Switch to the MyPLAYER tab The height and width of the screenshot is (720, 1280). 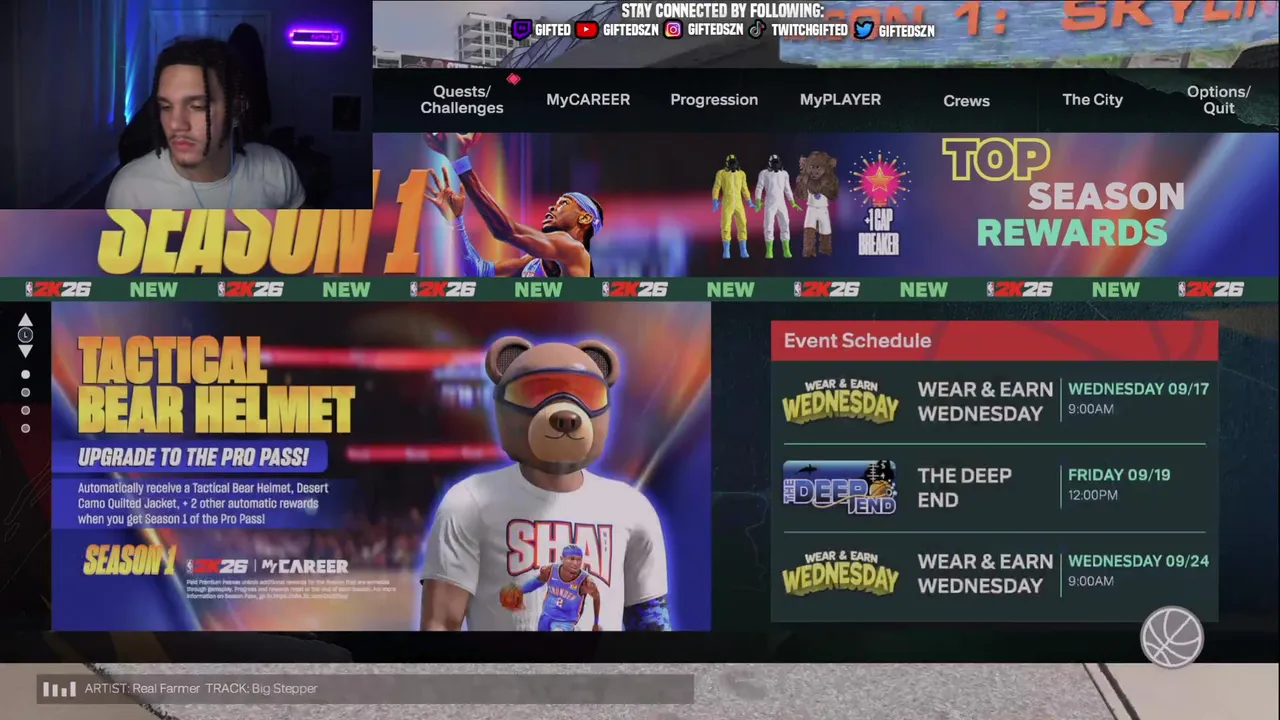[840, 100]
